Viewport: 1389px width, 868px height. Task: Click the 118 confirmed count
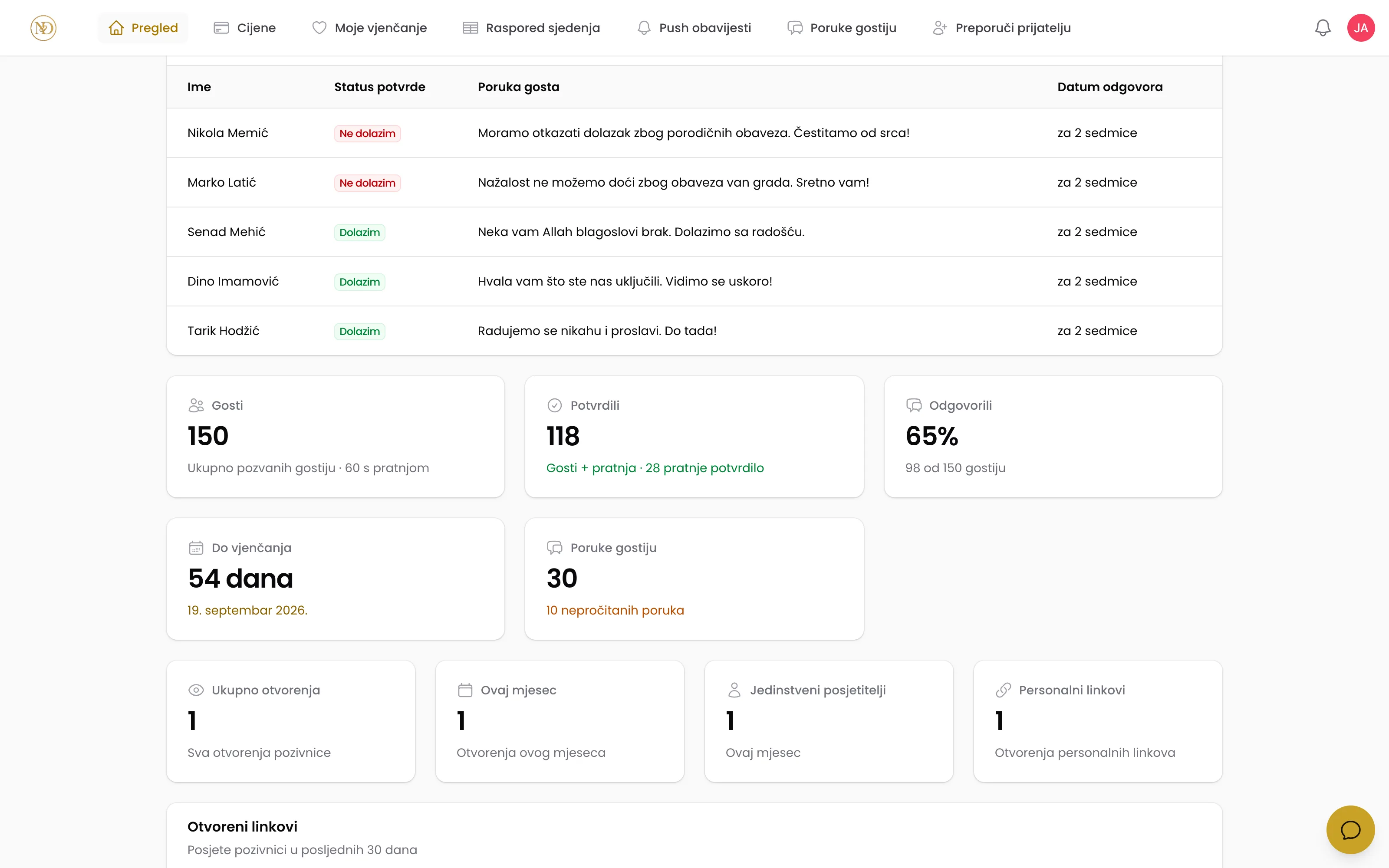coord(563,436)
